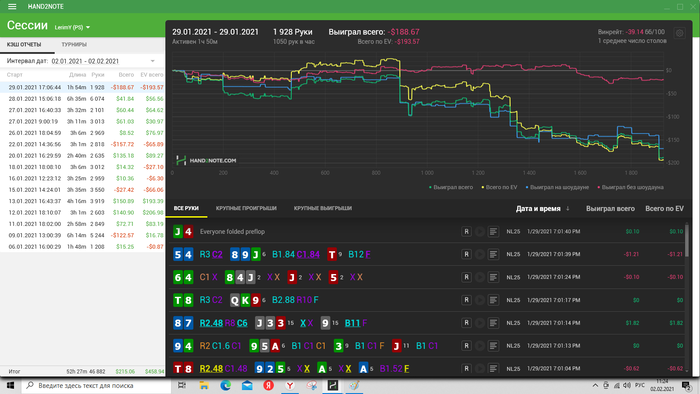Open the volume icon in system tray

[x=627, y=385]
